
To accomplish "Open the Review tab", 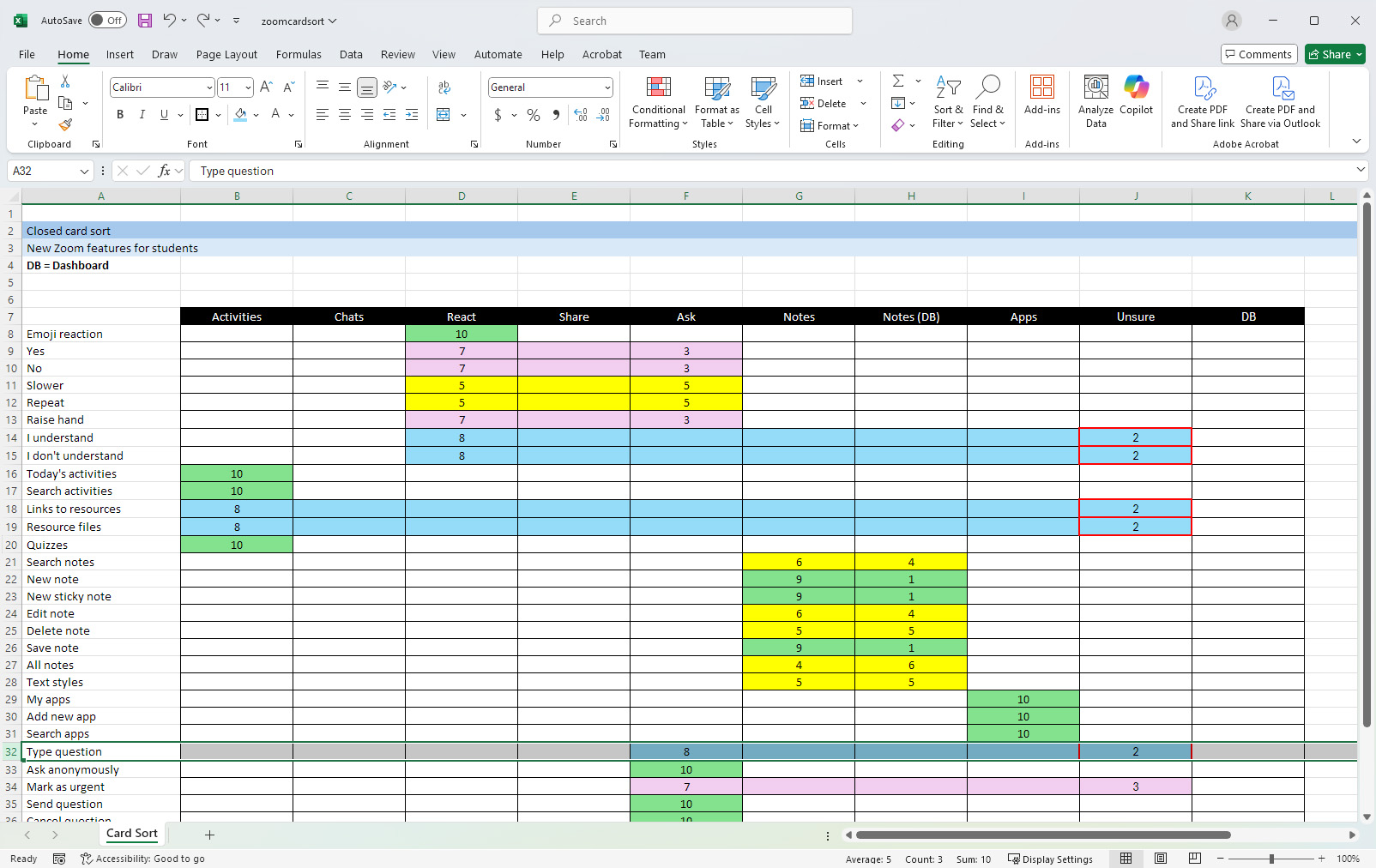I will point(398,54).
